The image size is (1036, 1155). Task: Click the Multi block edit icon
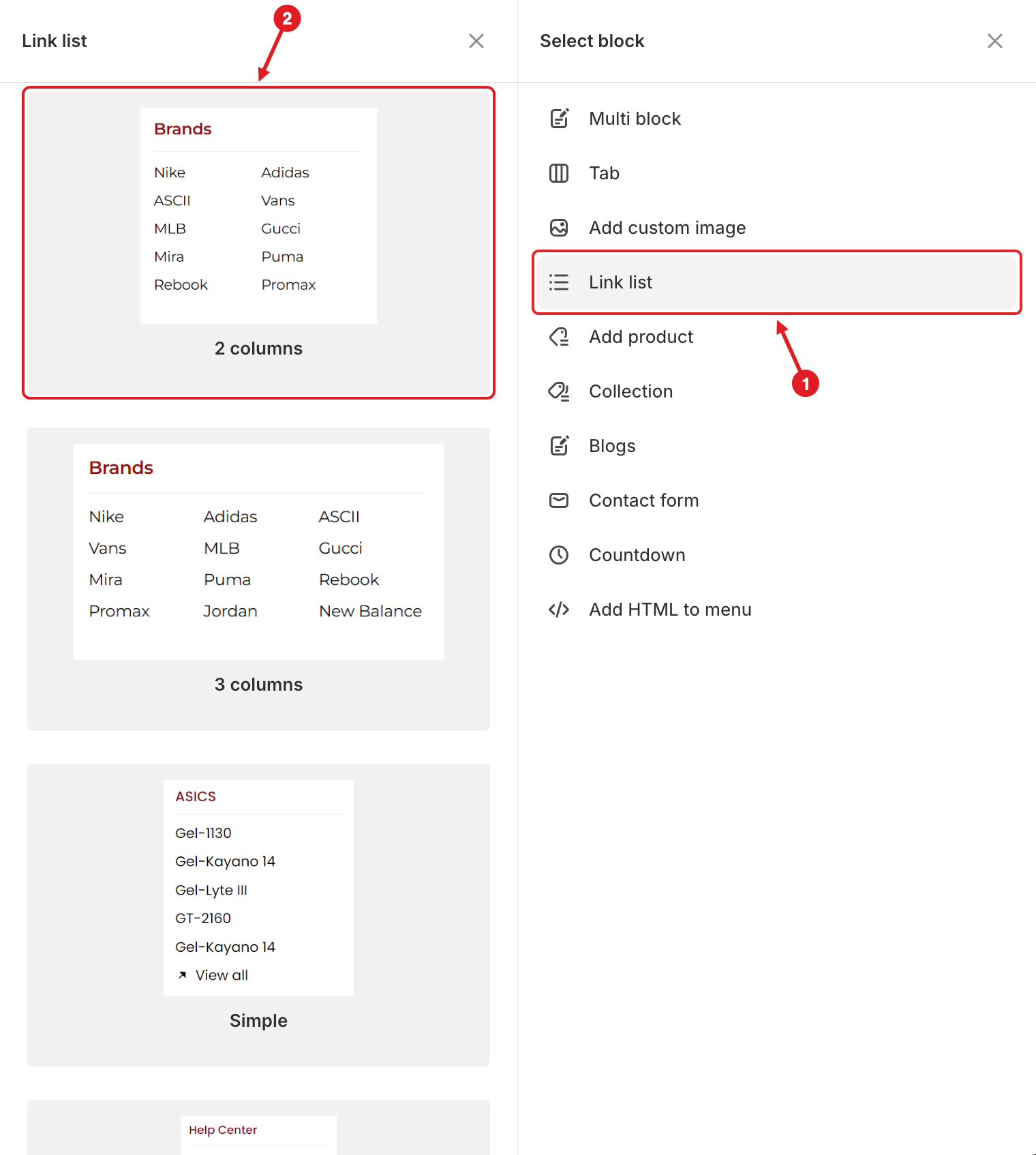click(x=559, y=119)
